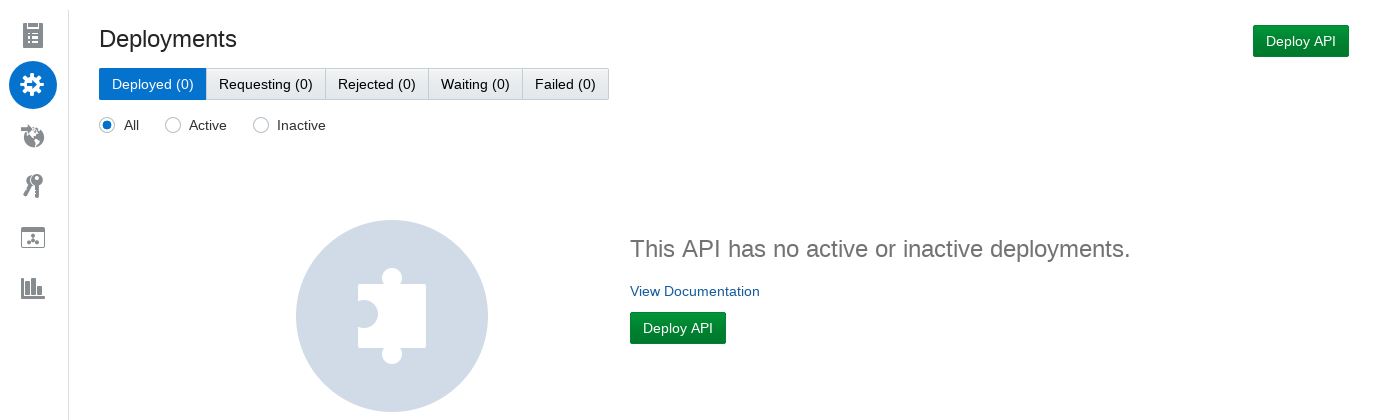Image resolution: width=1379 pixels, height=420 pixels.
Task: Open the View Documentation link
Action: click(x=694, y=291)
